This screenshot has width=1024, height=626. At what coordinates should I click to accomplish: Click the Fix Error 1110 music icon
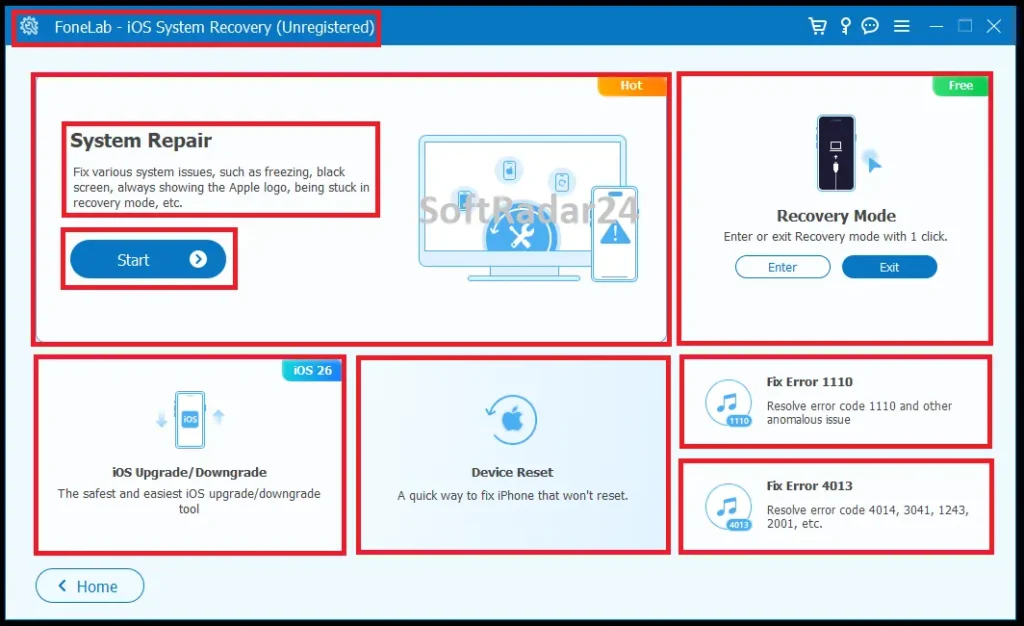point(728,403)
